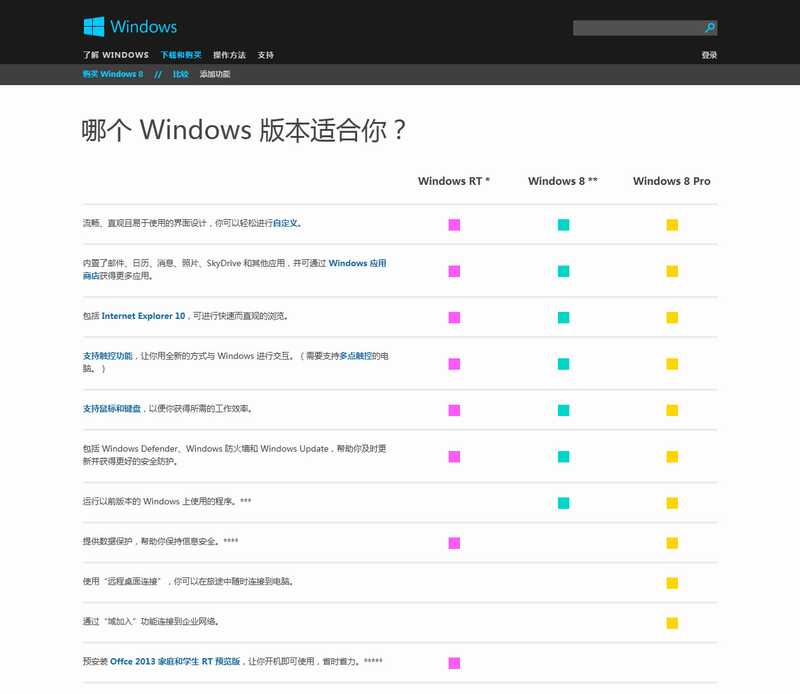The height and width of the screenshot is (695, 800).
Task: Click the Windows logo in the header
Action: [x=130, y=27]
